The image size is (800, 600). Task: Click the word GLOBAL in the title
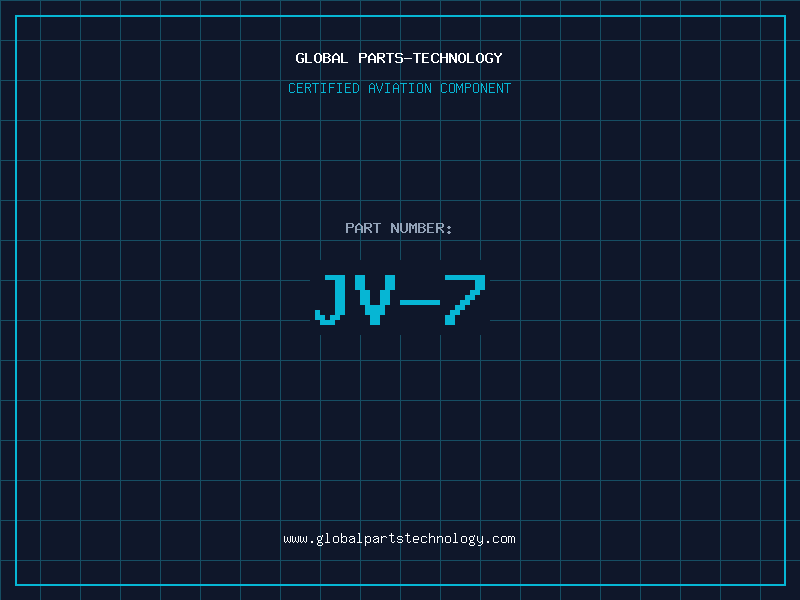point(322,58)
